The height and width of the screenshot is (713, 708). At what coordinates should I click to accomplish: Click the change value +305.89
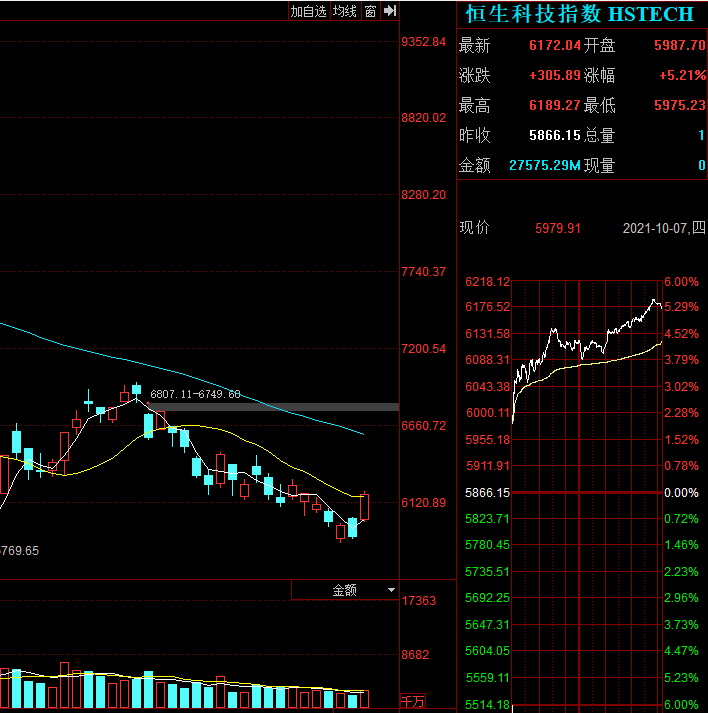(x=555, y=75)
